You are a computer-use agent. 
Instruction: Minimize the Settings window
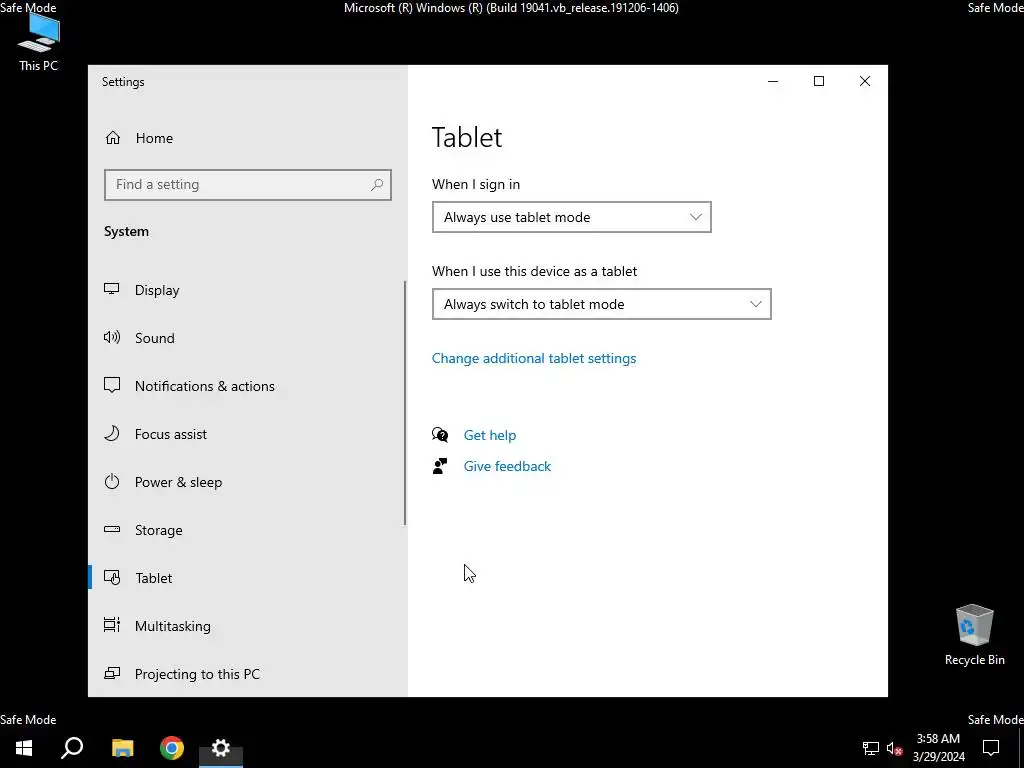[x=773, y=81]
